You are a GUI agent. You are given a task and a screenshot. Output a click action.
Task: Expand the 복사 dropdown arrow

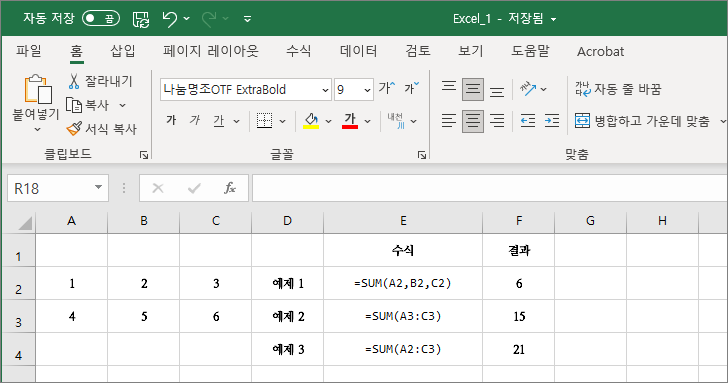[123, 105]
